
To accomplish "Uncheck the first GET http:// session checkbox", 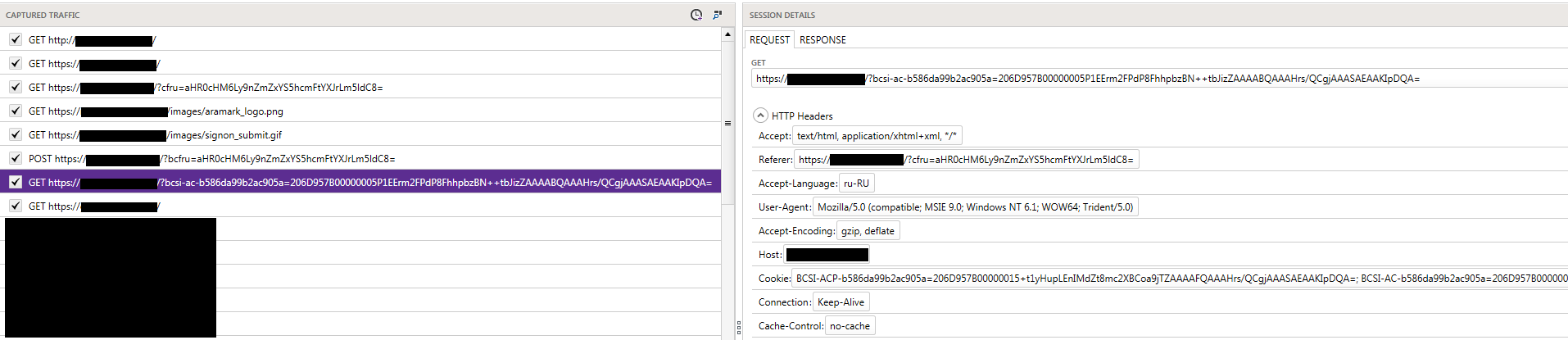I will [16, 39].
